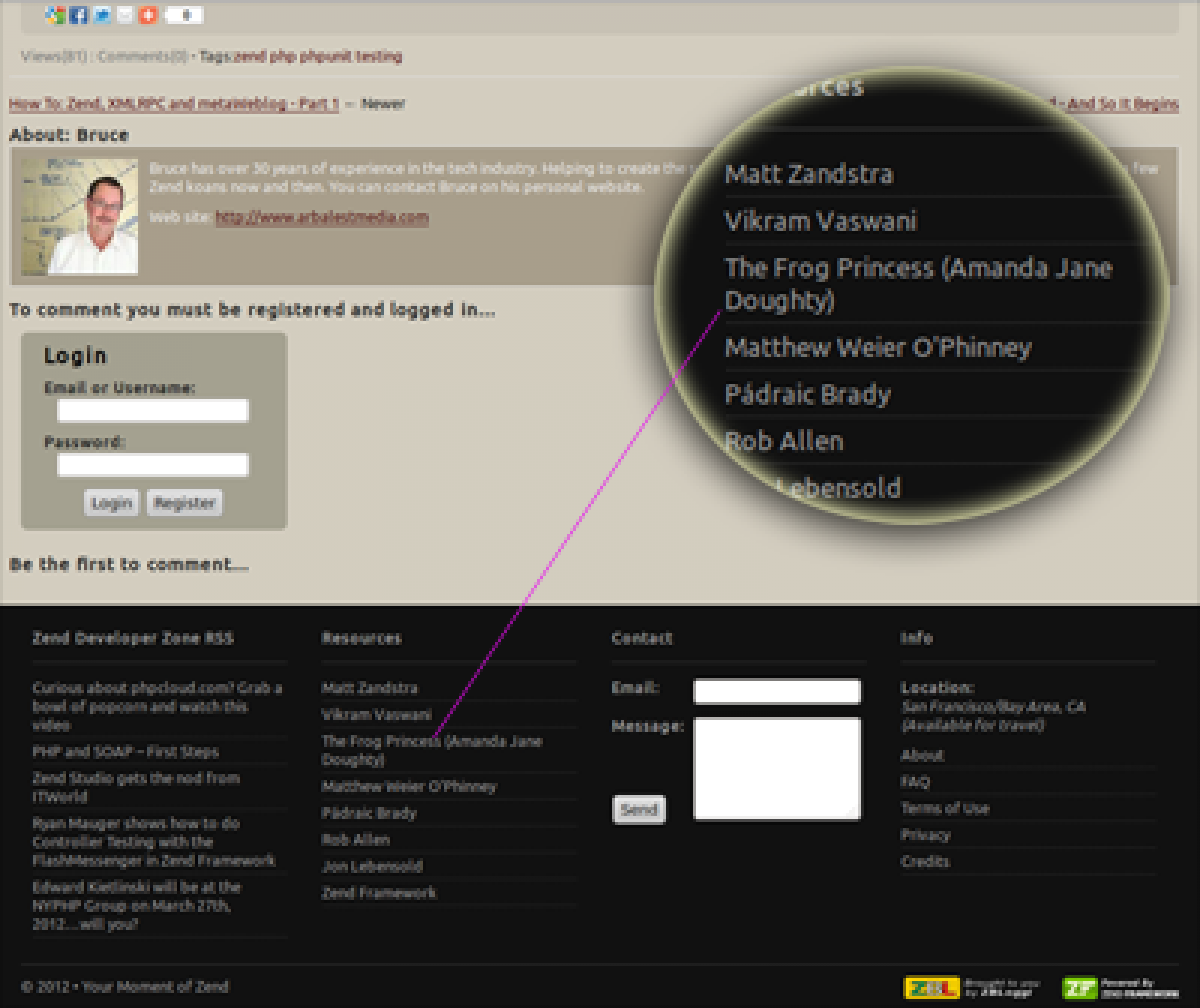Open the 'zend' tag
Image resolution: width=1200 pixels, height=1008 pixels.
coord(250,56)
